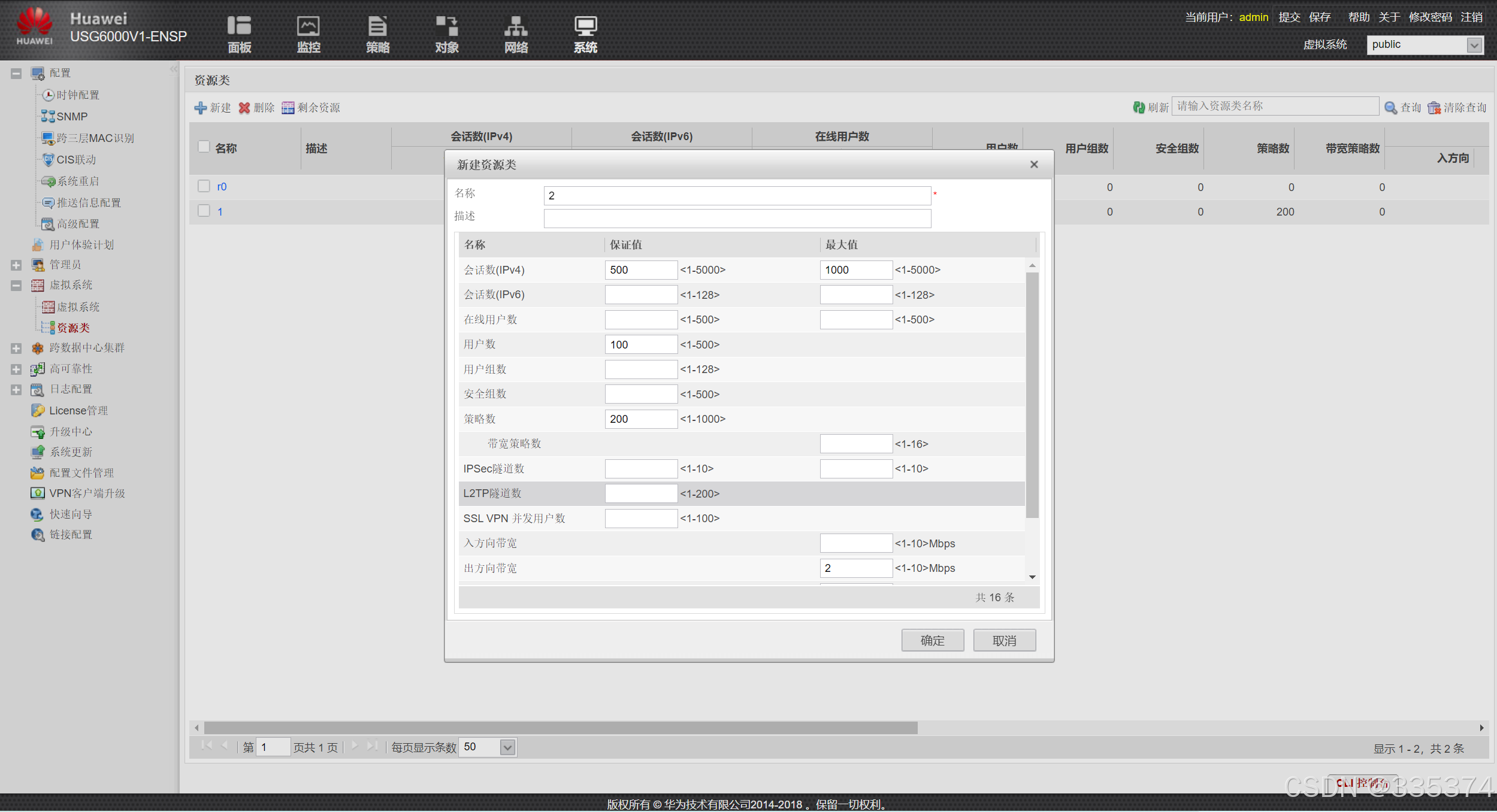Click the 确定 button

932,640
